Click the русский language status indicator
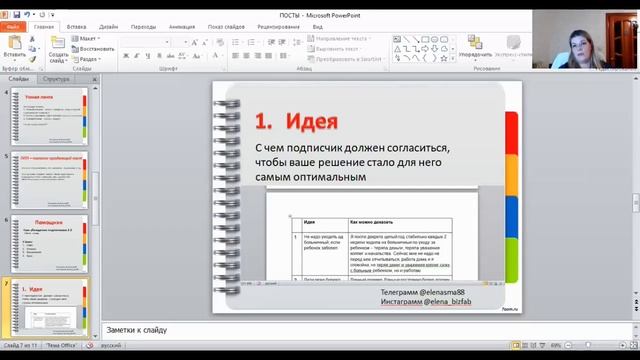This screenshot has height=360, width=640. 111,345
